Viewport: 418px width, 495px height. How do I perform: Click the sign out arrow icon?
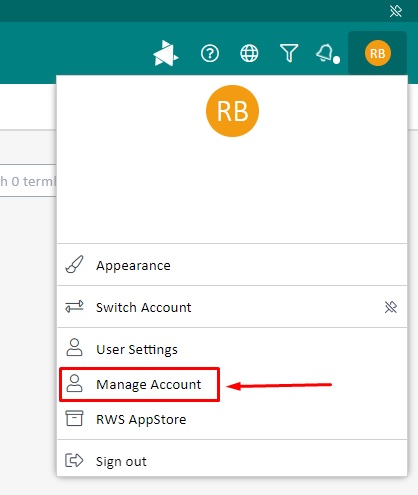tap(74, 461)
